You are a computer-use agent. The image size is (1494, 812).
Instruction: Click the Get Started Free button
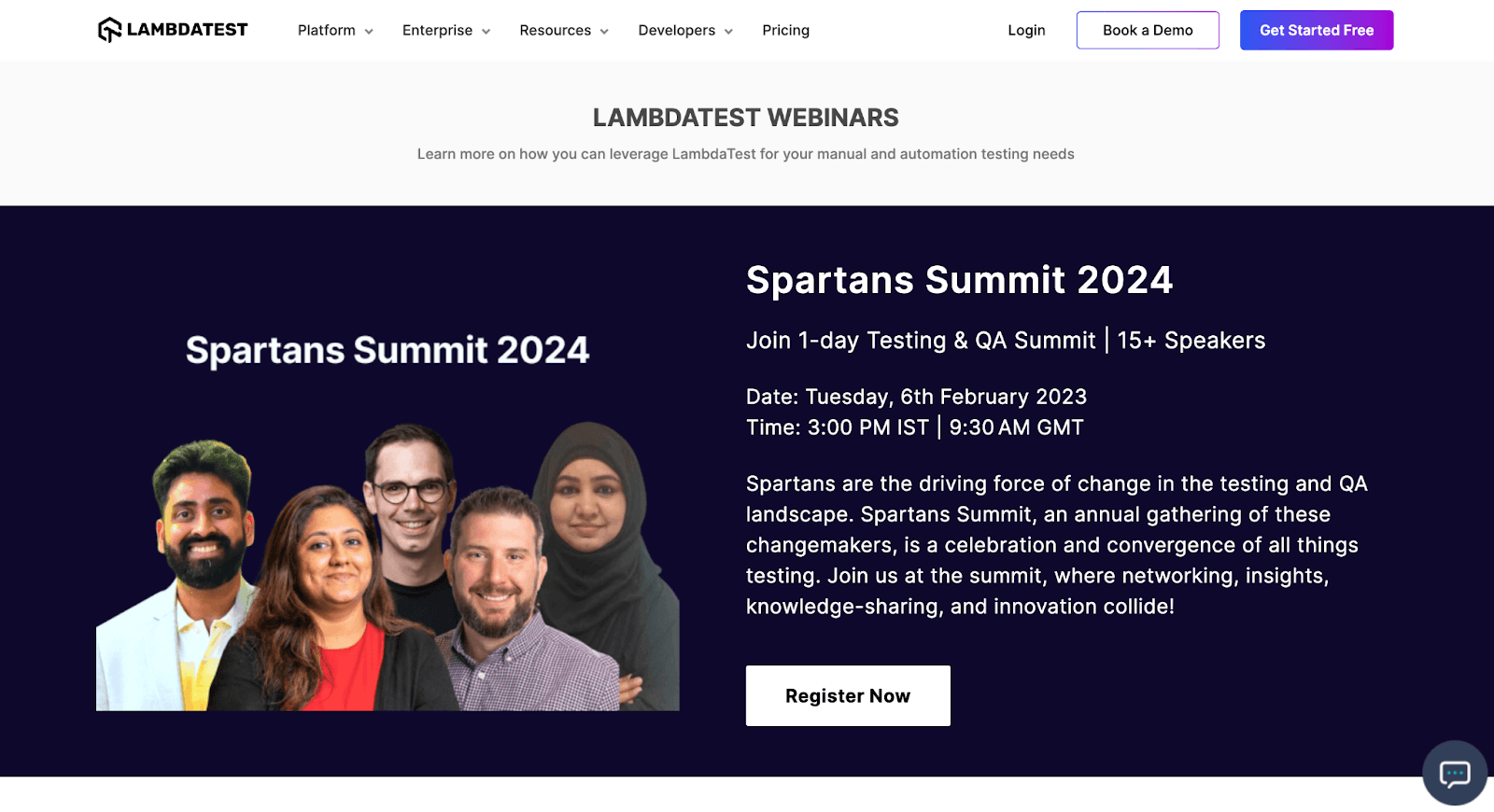pos(1316,31)
